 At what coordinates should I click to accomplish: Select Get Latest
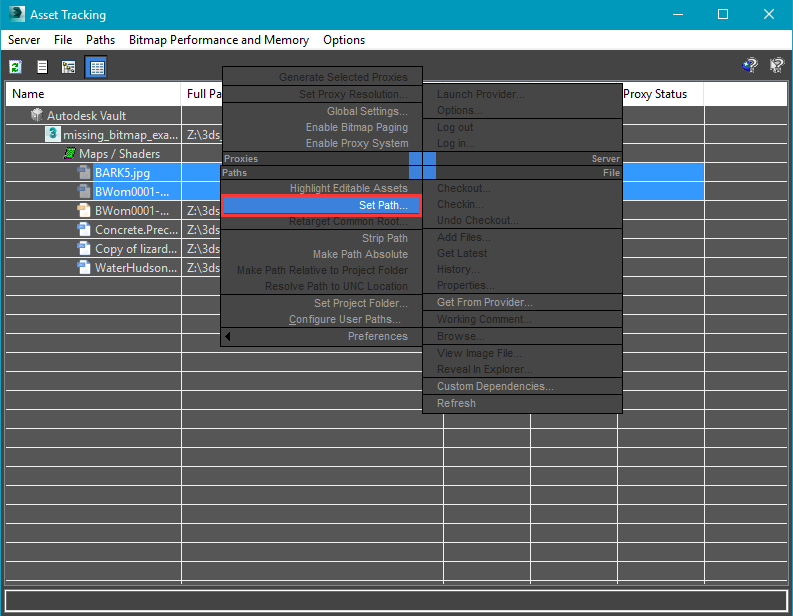[x=462, y=253]
